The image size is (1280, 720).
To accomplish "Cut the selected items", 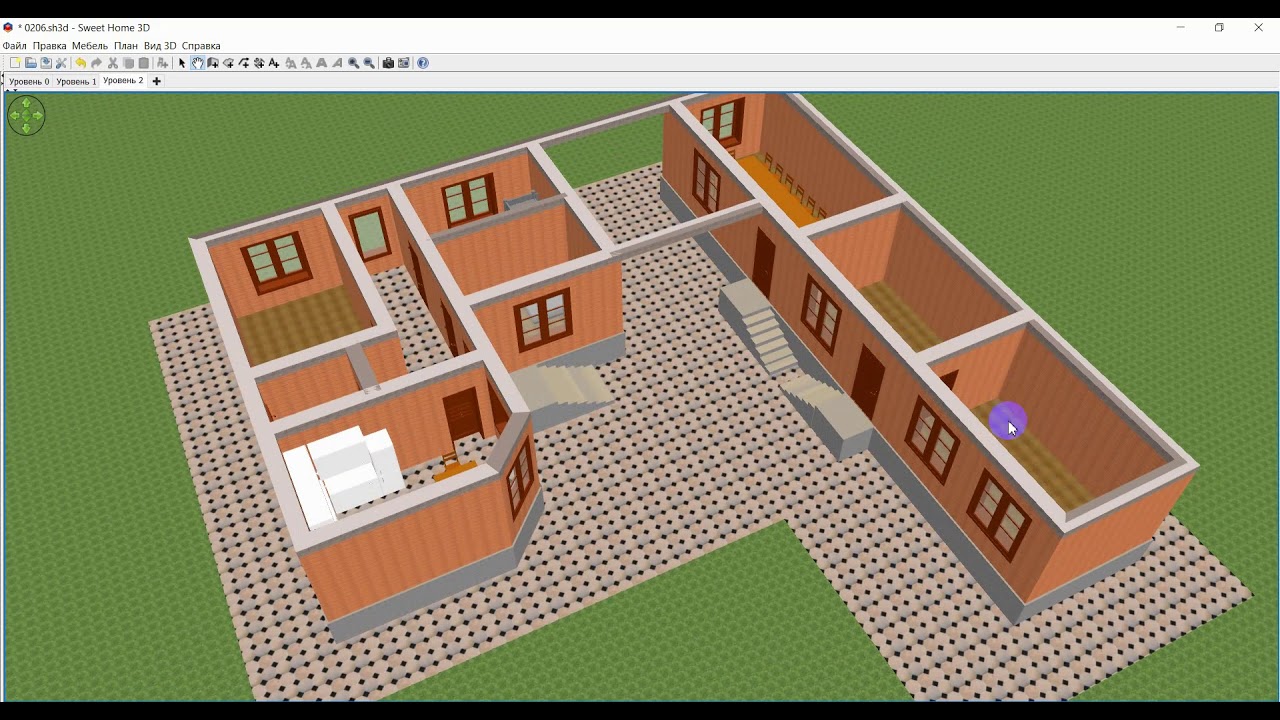I will coord(113,63).
